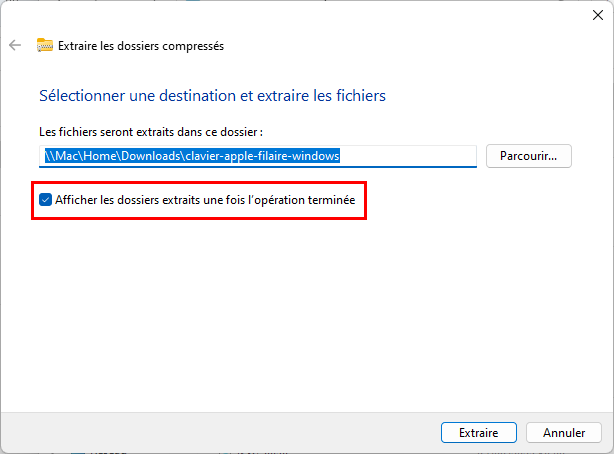The height and width of the screenshot is (454, 614).
Task: Click inside the destination folder path field
Action: (x=258, y=156)
